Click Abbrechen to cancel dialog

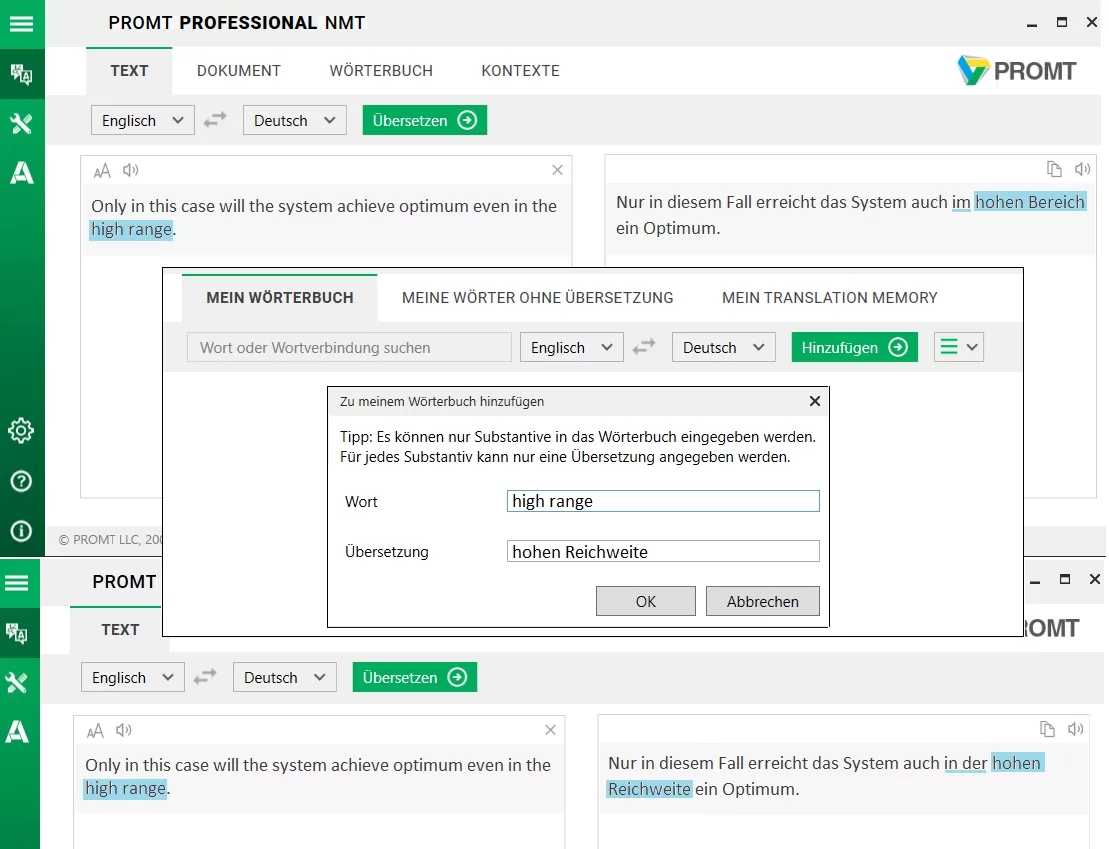point(762,601)
